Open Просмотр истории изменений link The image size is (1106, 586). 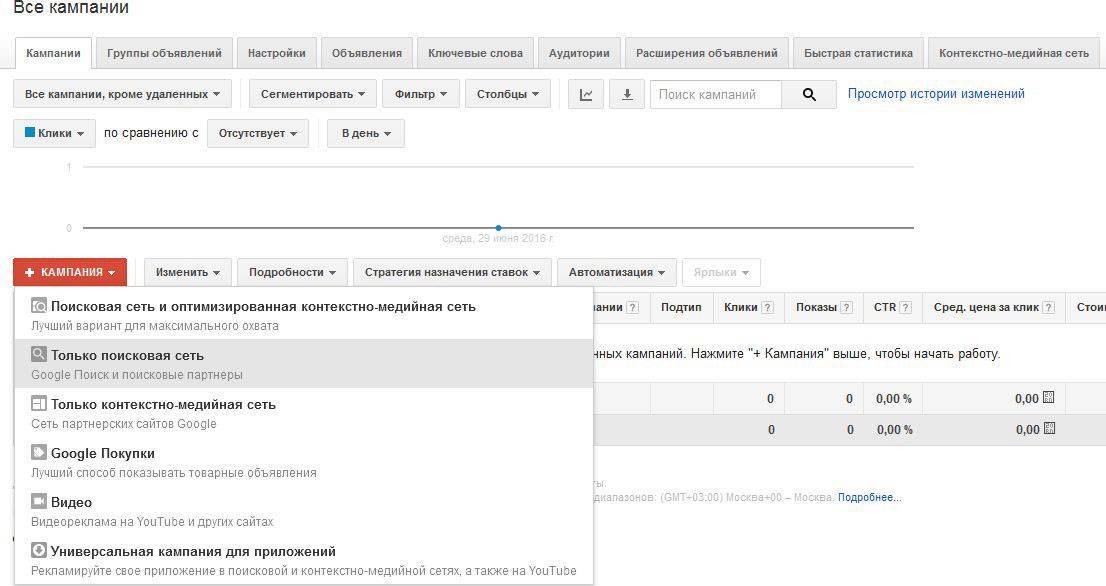coord(936,94)
